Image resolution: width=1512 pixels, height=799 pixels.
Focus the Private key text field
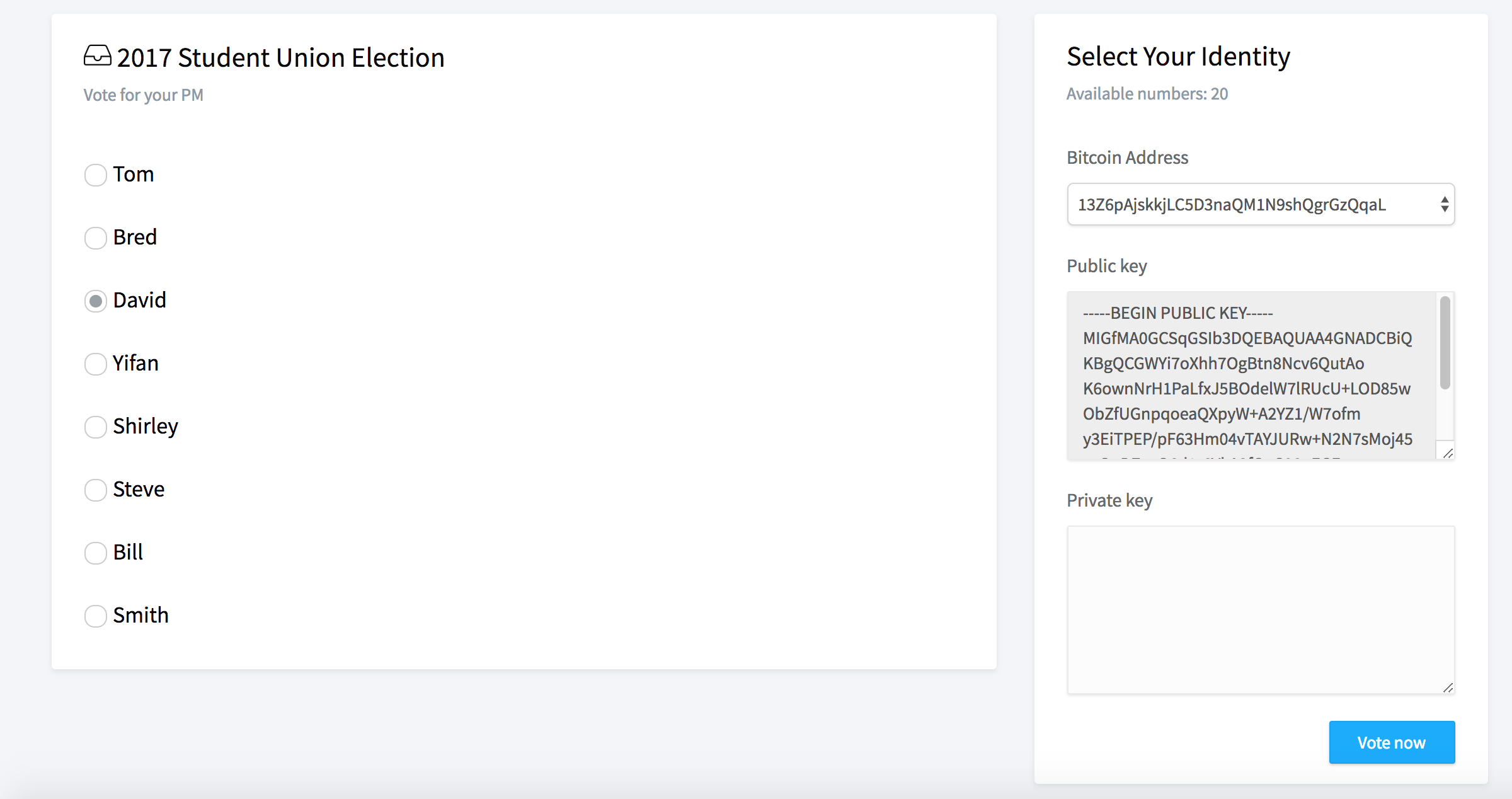coord(1260,609)
